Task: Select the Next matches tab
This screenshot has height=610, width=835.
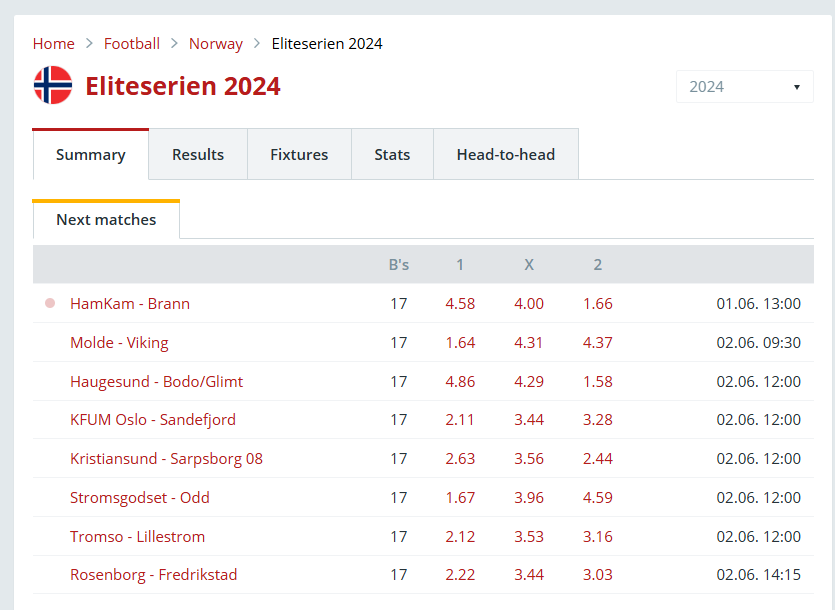Action: 106,219
